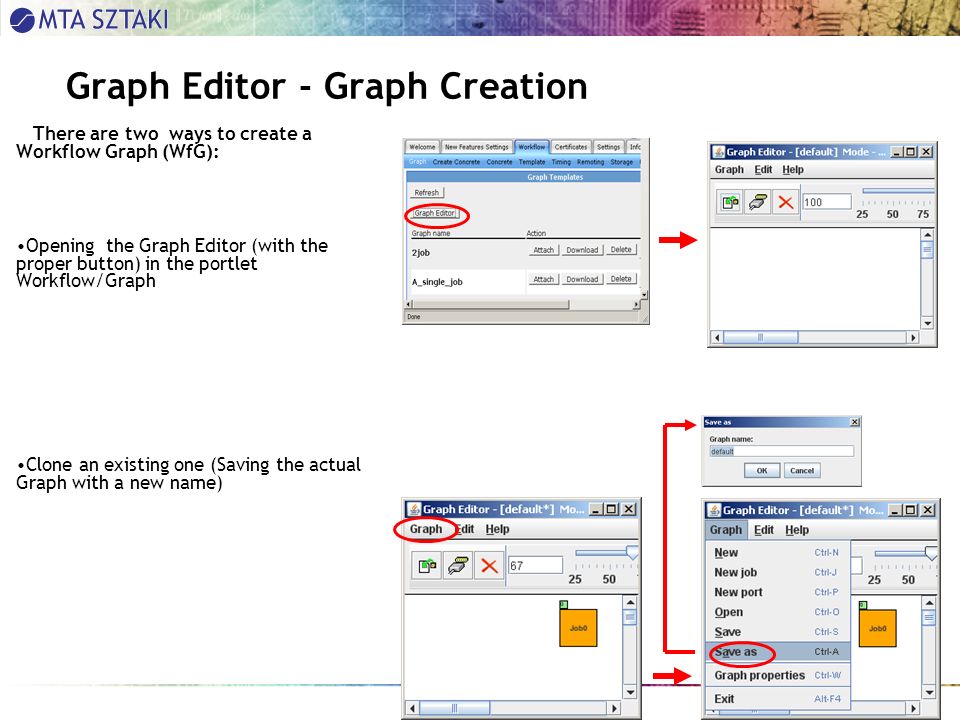Click the circled Graph Editor button in the portlet
960x720 pixels.
(x=435, y=213)
